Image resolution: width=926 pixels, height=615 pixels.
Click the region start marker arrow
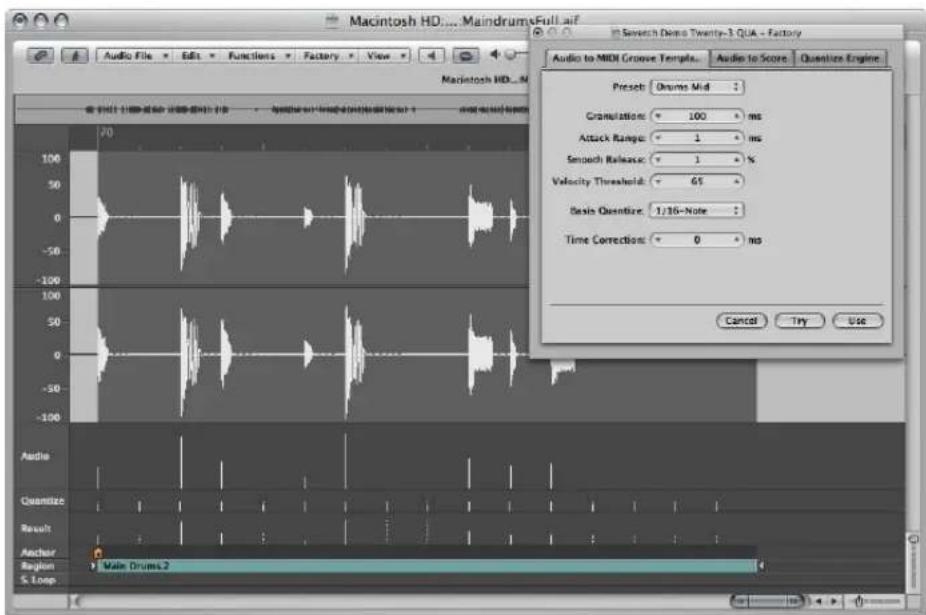click(x=93, y=566)
